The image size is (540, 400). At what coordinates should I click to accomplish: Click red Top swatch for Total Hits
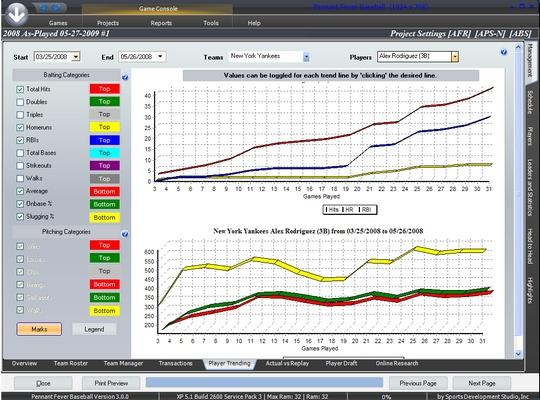pyautogui.click(x=105, y=89)
